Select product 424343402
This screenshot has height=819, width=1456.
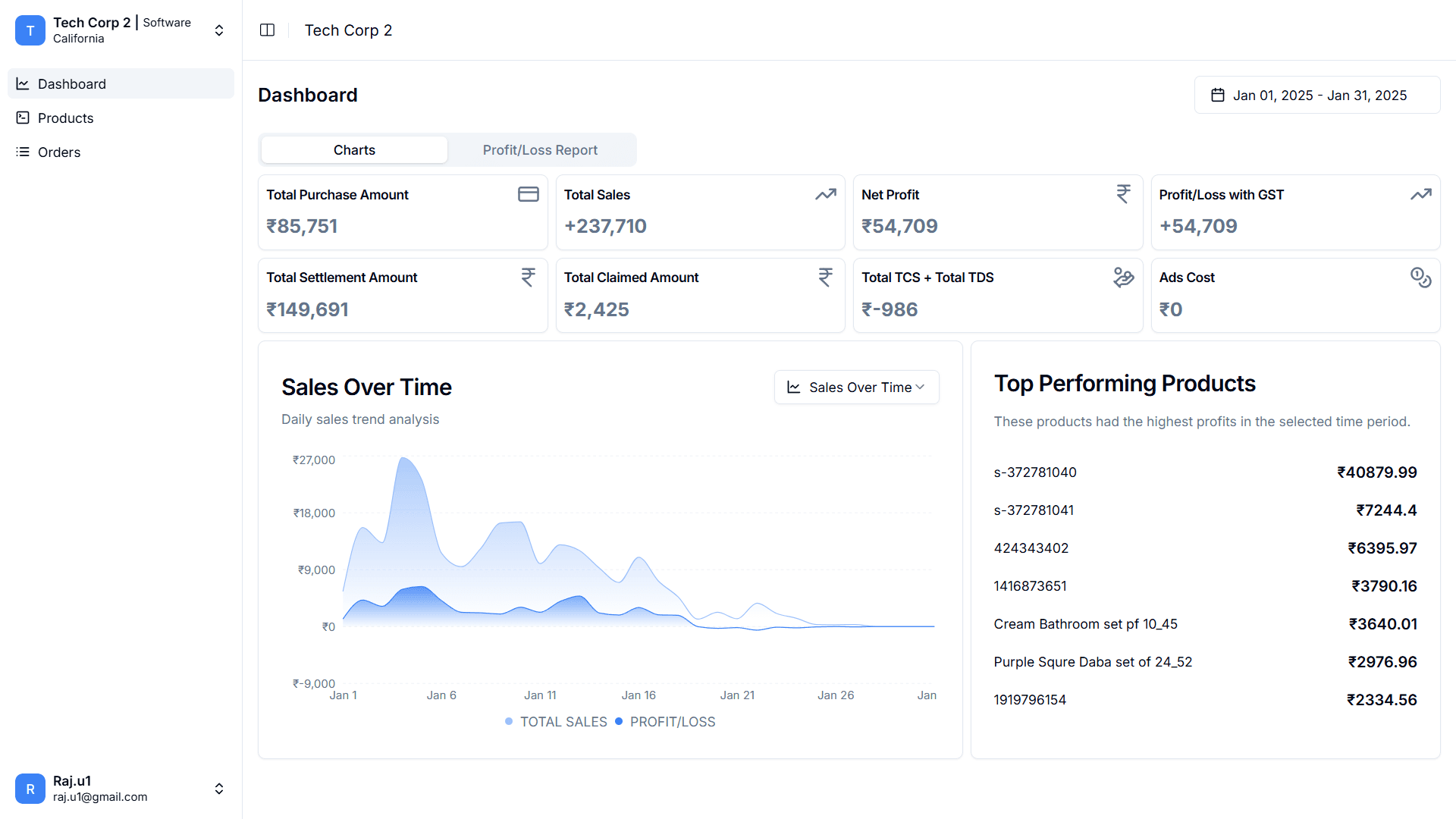[1031, 548]
